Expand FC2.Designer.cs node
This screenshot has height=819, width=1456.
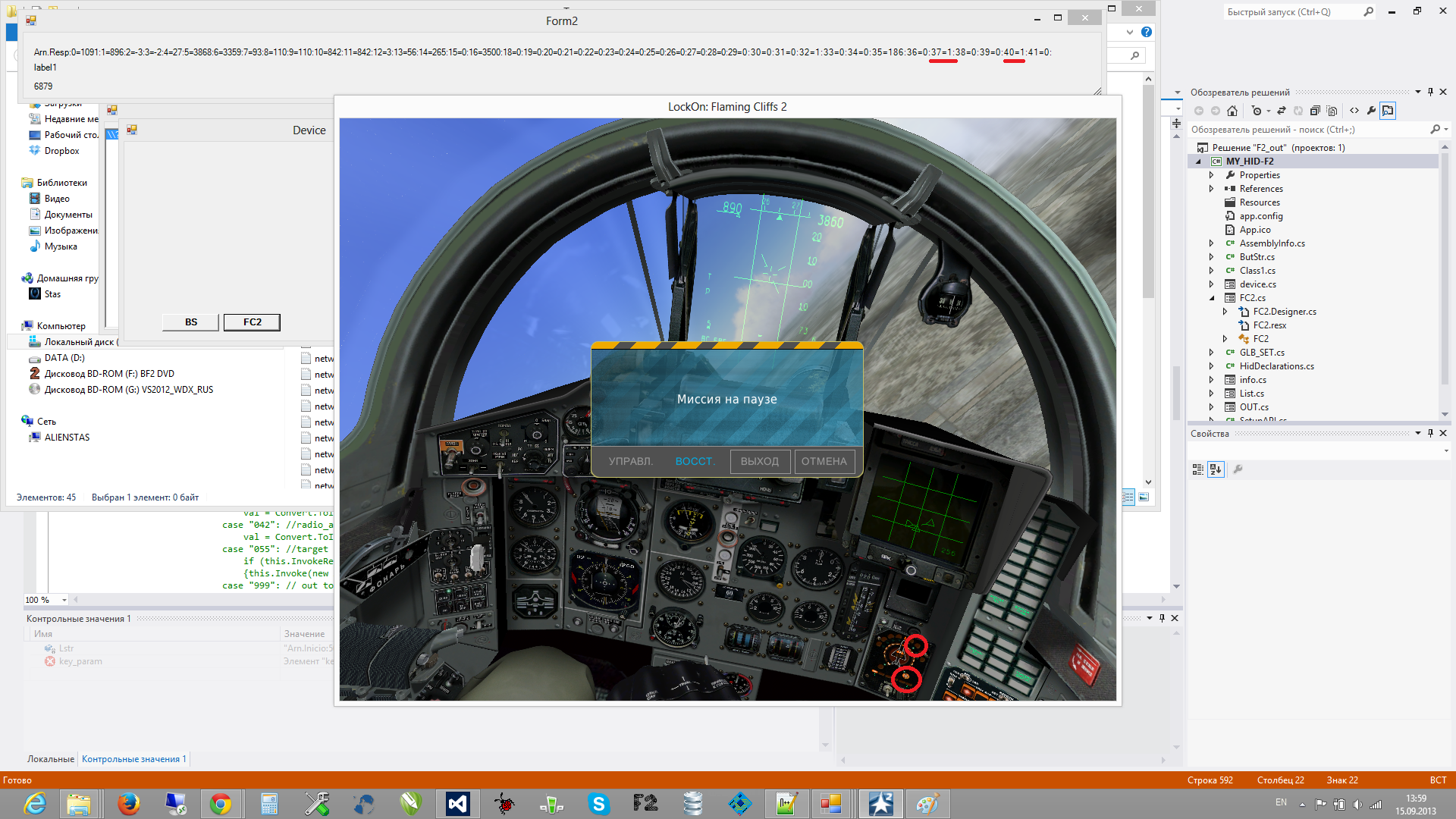pos(1225,312)
